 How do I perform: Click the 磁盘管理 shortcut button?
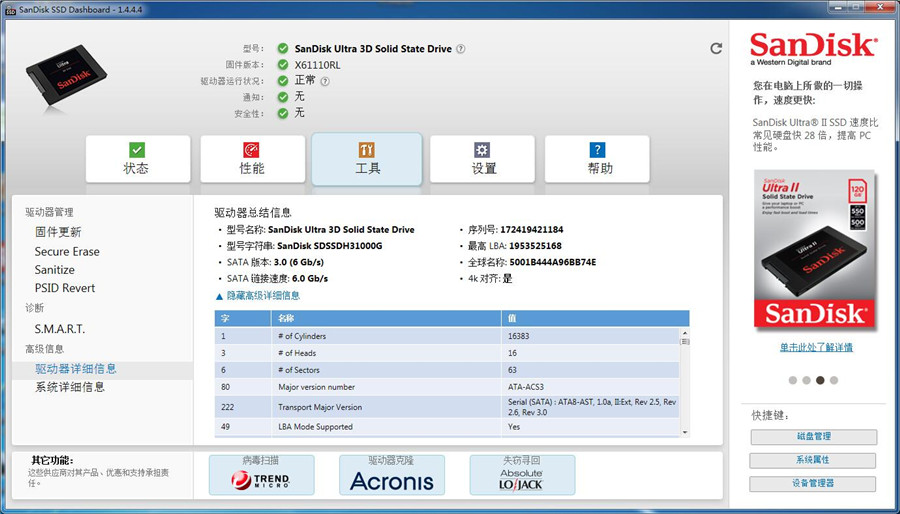coord(813,437)
